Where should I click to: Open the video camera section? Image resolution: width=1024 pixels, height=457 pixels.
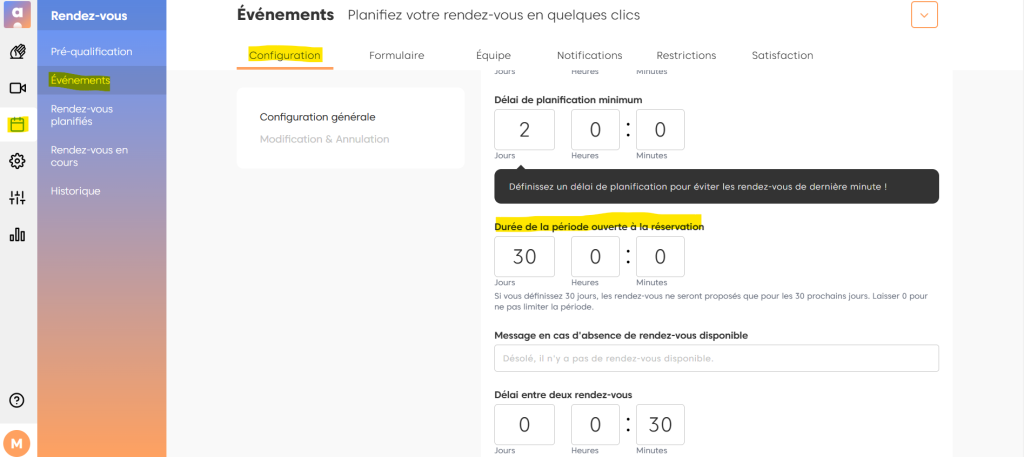pos(17,88)
